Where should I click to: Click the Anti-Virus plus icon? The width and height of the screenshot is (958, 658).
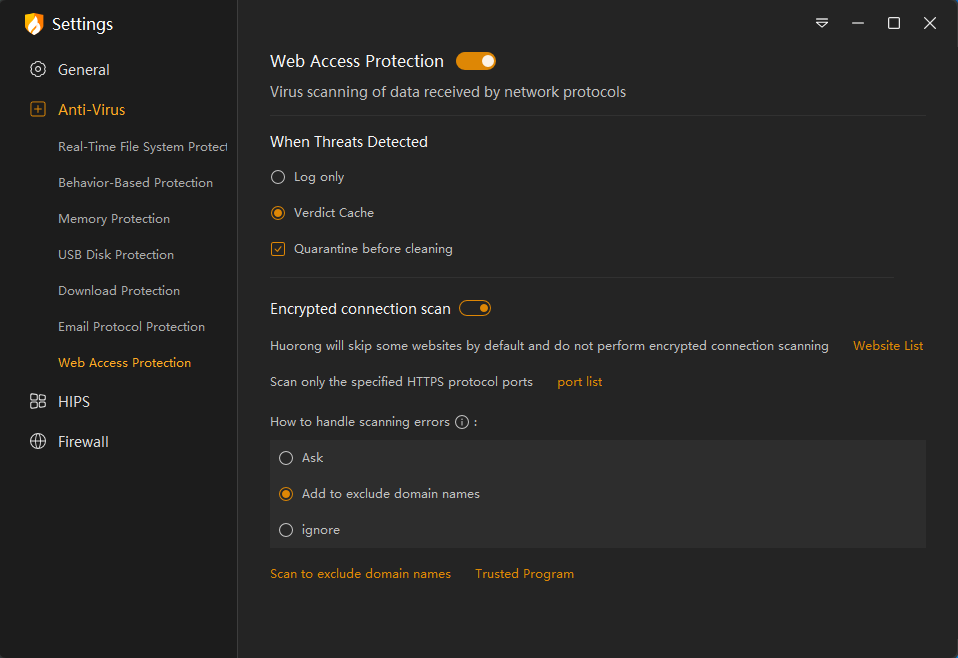click(x=38, y=110)
